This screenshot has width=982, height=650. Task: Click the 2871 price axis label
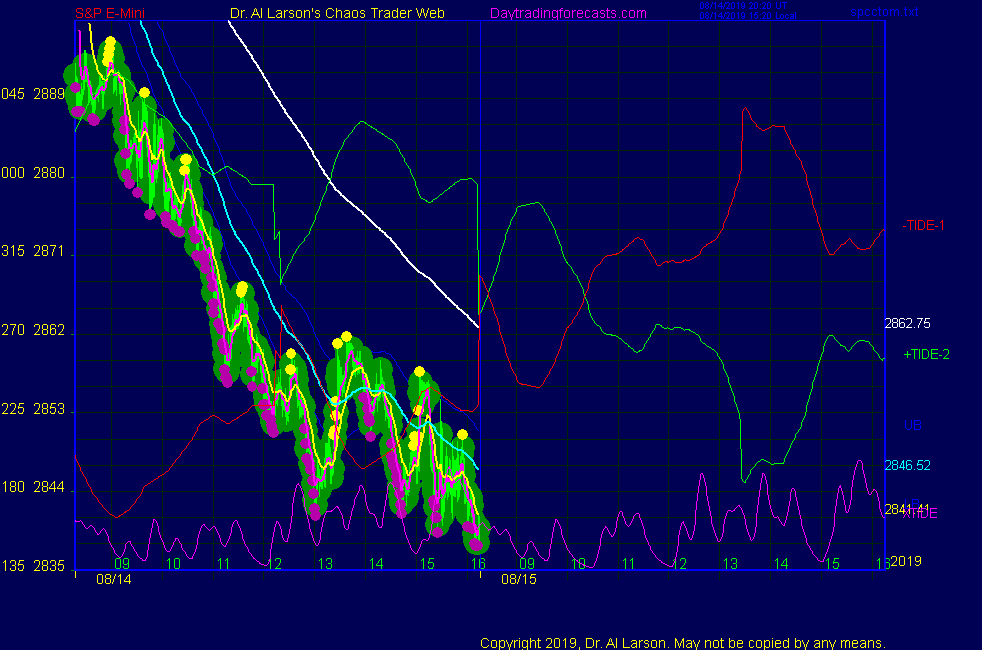[49, 253]
